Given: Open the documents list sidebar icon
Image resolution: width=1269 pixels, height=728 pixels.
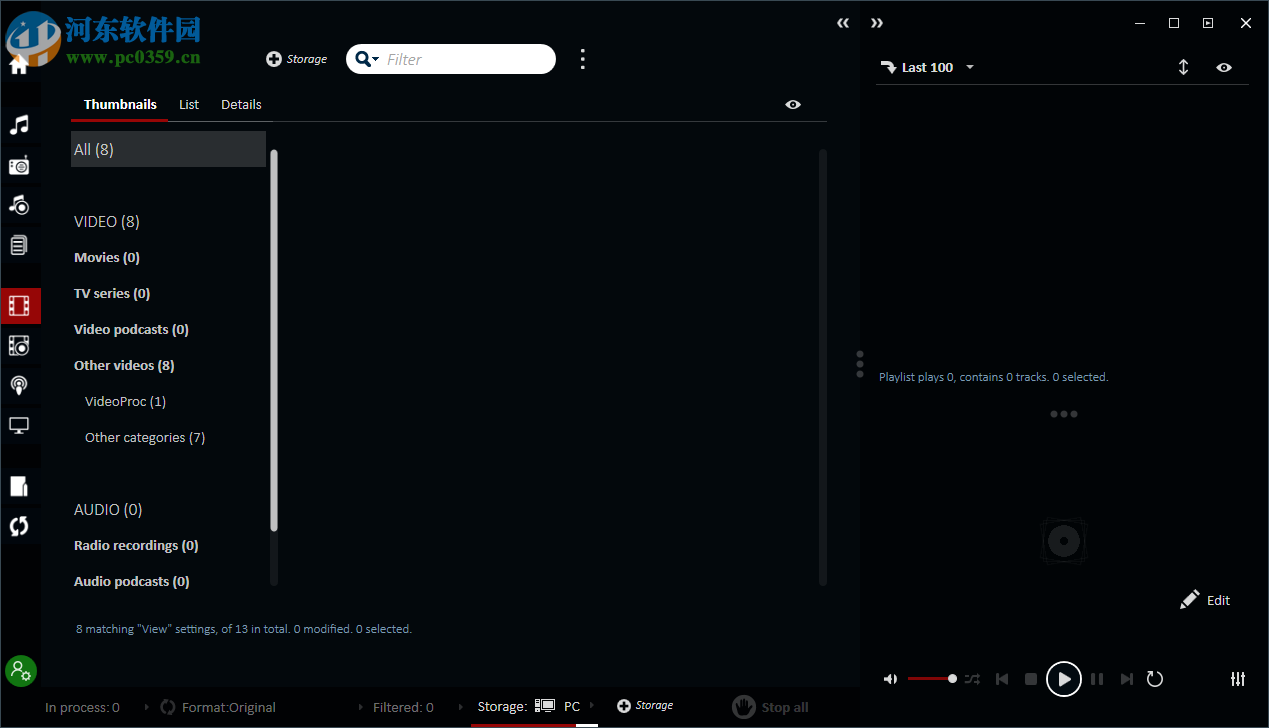Looking at the screenshot, I should 19,245.
